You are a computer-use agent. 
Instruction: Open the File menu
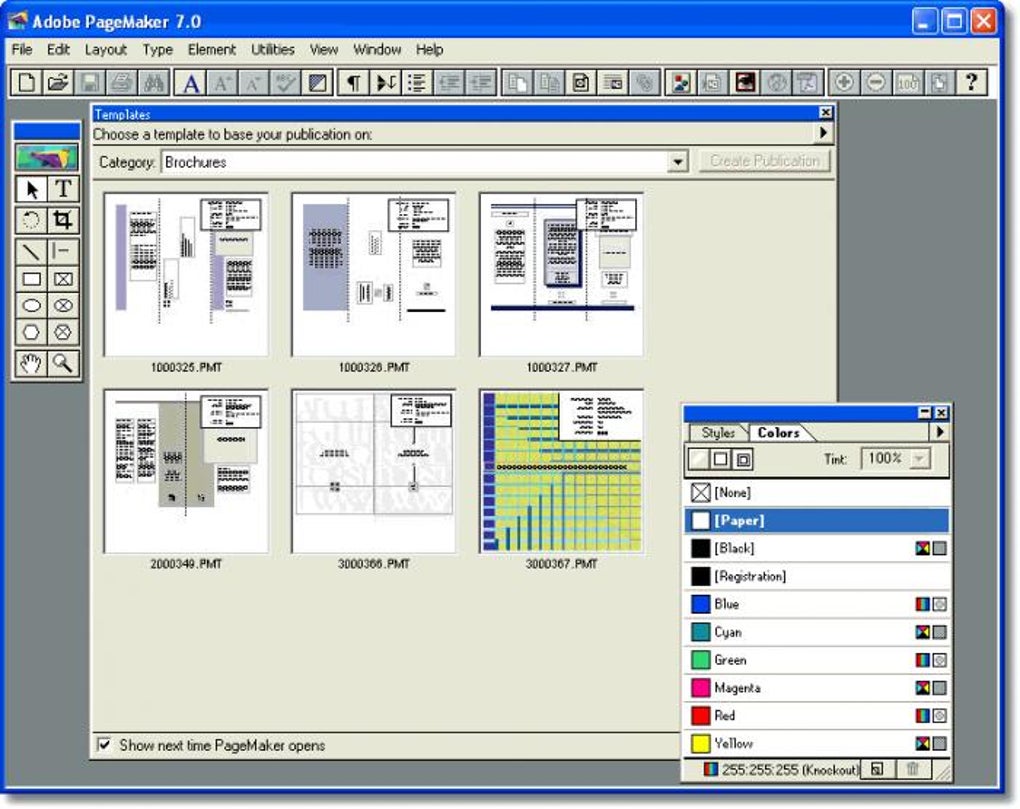pyautogui.click(x=21, y=49)
